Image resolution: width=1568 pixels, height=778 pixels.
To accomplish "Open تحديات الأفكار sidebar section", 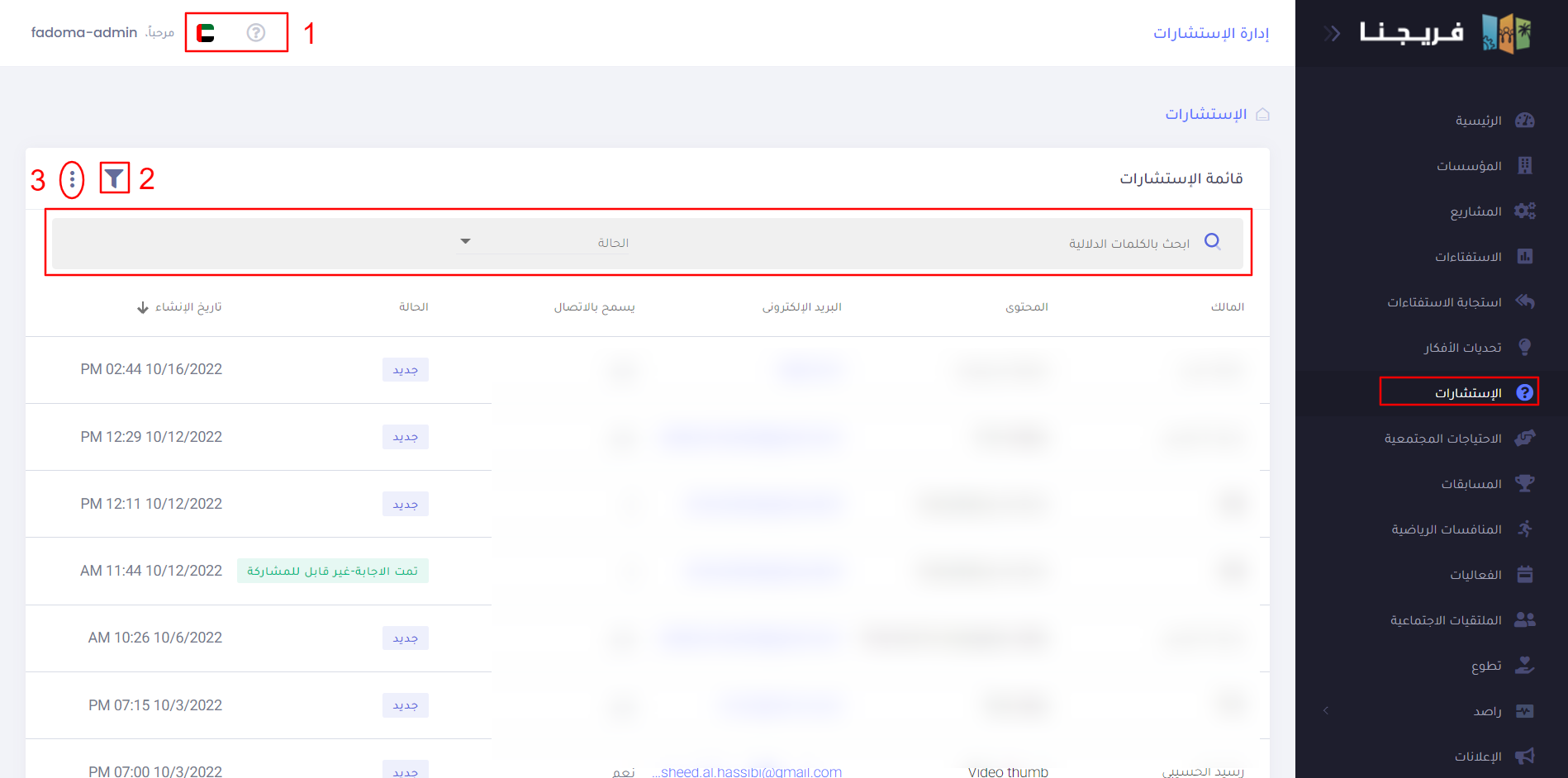I will click(1462, 348).
